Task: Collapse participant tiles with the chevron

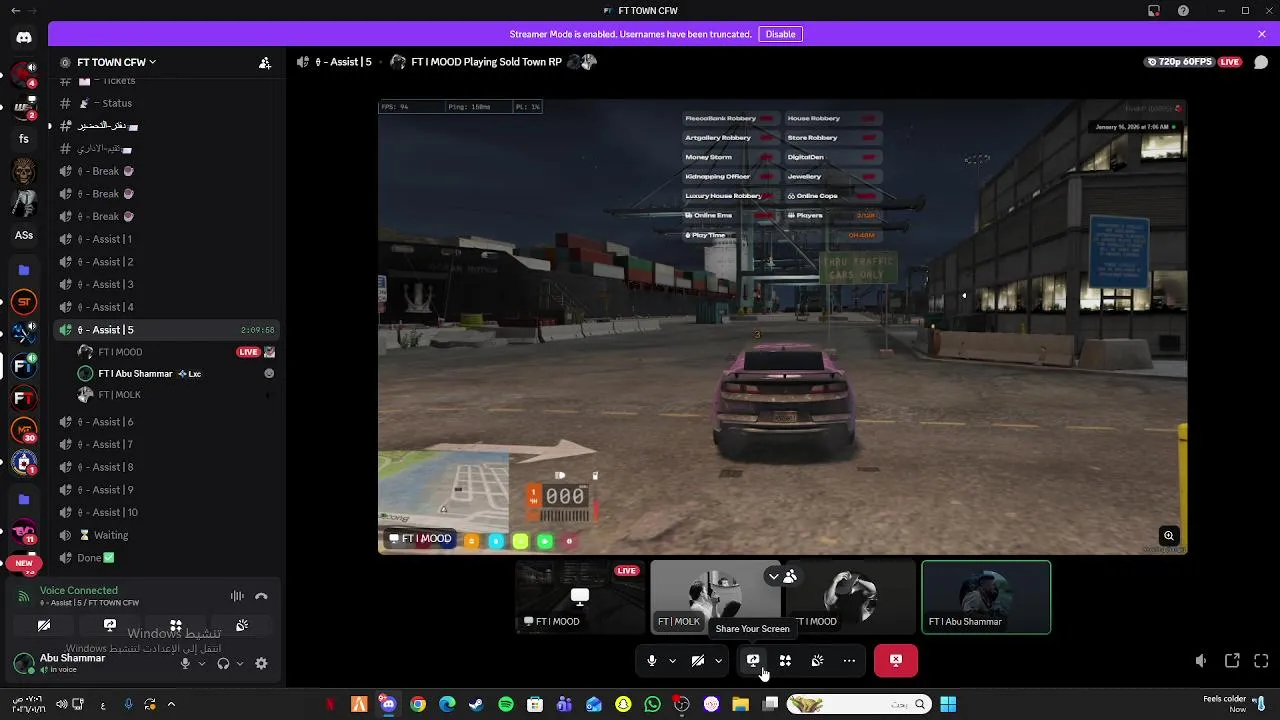Action: [773, 576]
